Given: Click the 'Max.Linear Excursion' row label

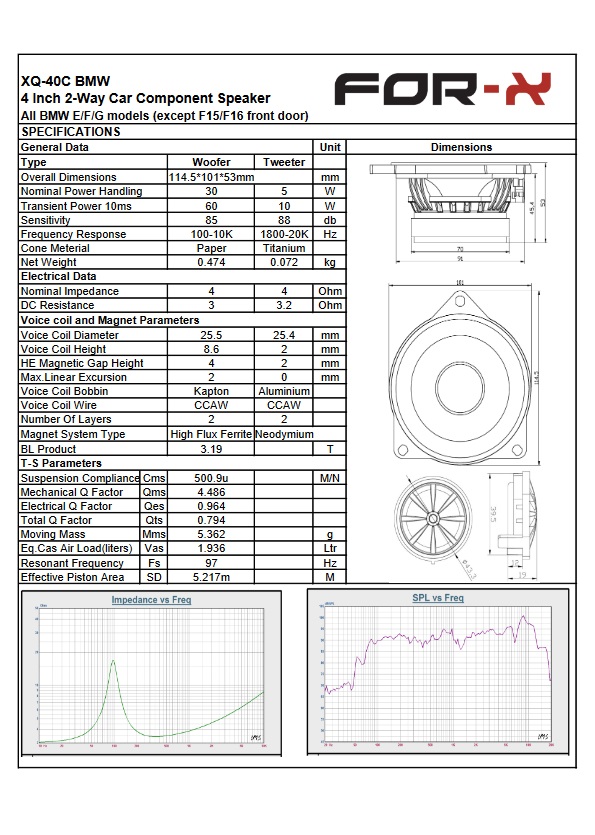Looking at the screenshot, I should 74,377.
